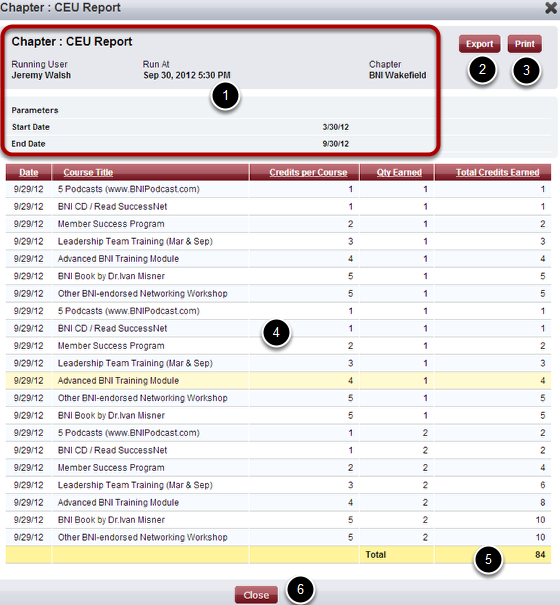
Task: Click the Start Date value 3/30/12
Action: click(x=335, y=127)
